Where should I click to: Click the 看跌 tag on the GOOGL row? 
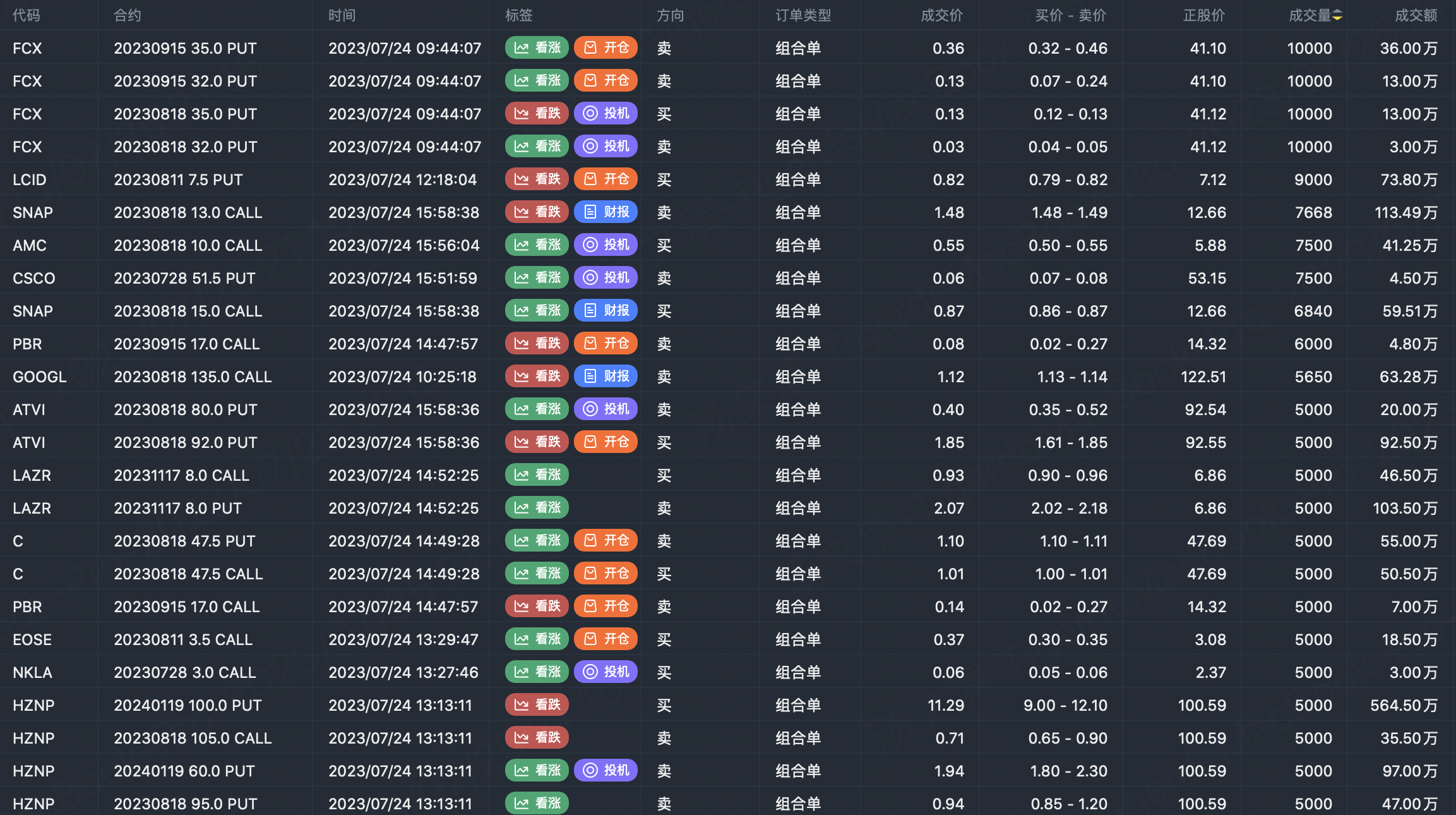pos(537,377)
